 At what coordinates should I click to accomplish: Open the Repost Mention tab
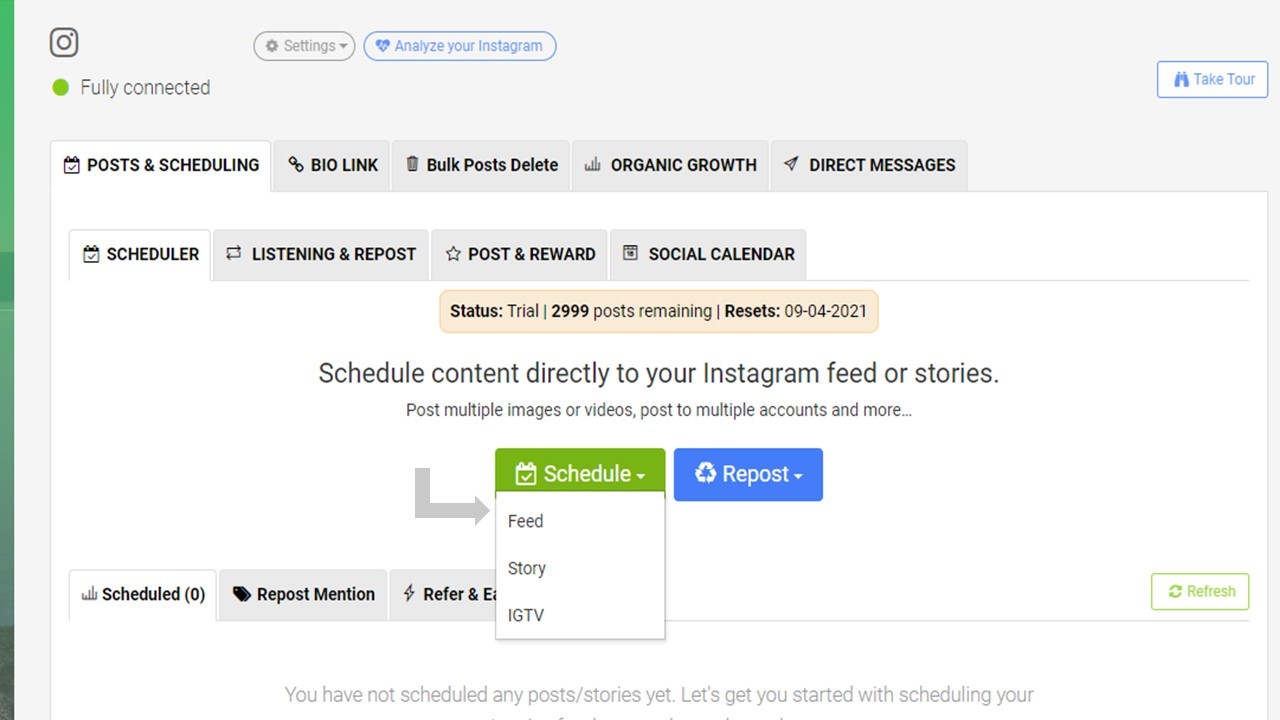(304, 594)
